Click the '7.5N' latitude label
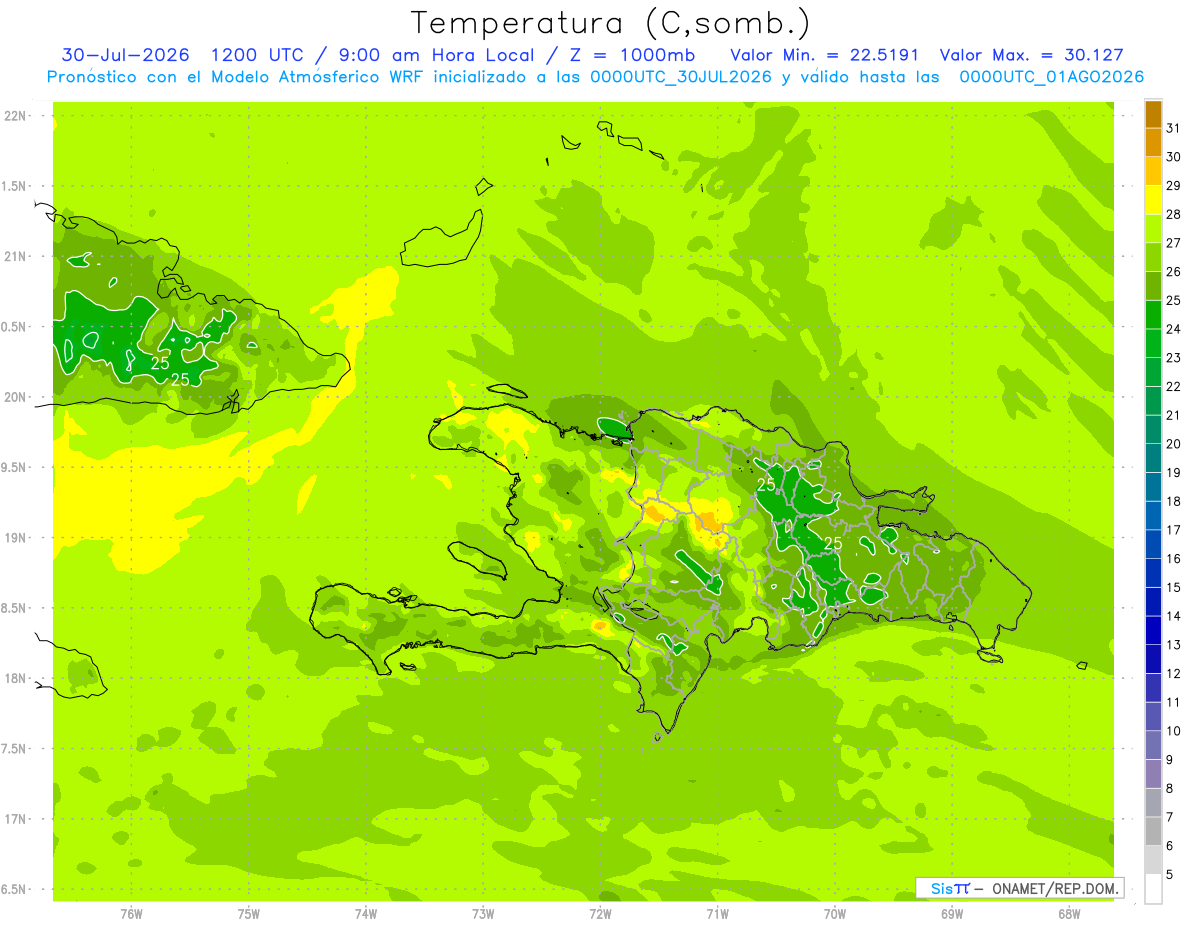Viewport: 1200px width, 927px height. pyautogui.click(x=15, y=749)
